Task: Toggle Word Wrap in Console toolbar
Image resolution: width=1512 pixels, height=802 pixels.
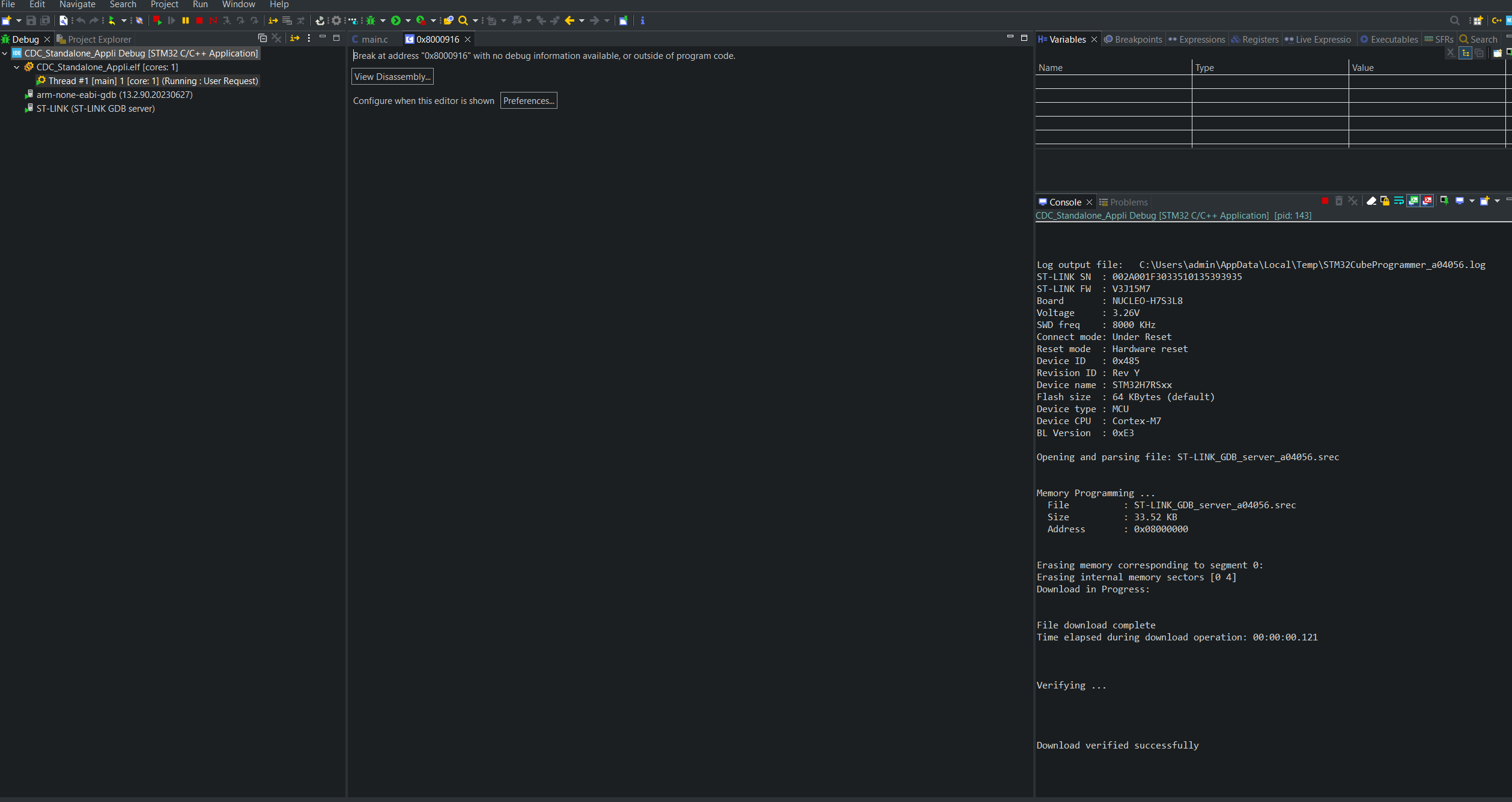Action: point(1398,201)
